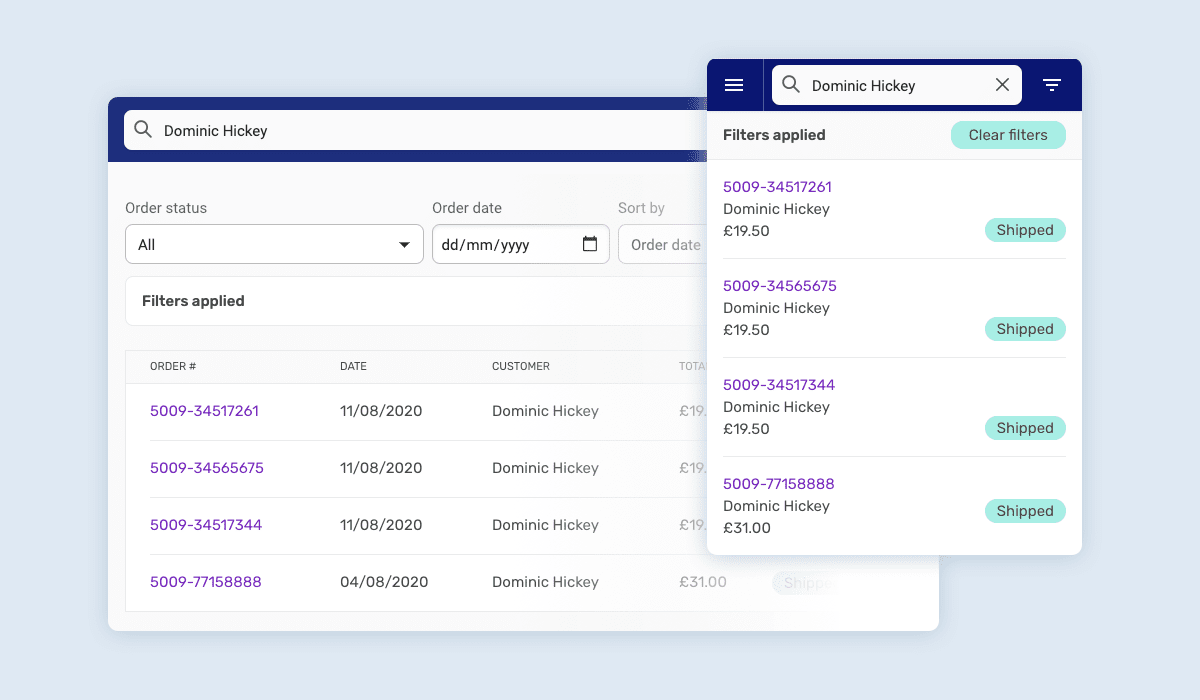Open the filter funnel icon
The width and height of the screenshot is (1200, 700).
point(1052,85)
